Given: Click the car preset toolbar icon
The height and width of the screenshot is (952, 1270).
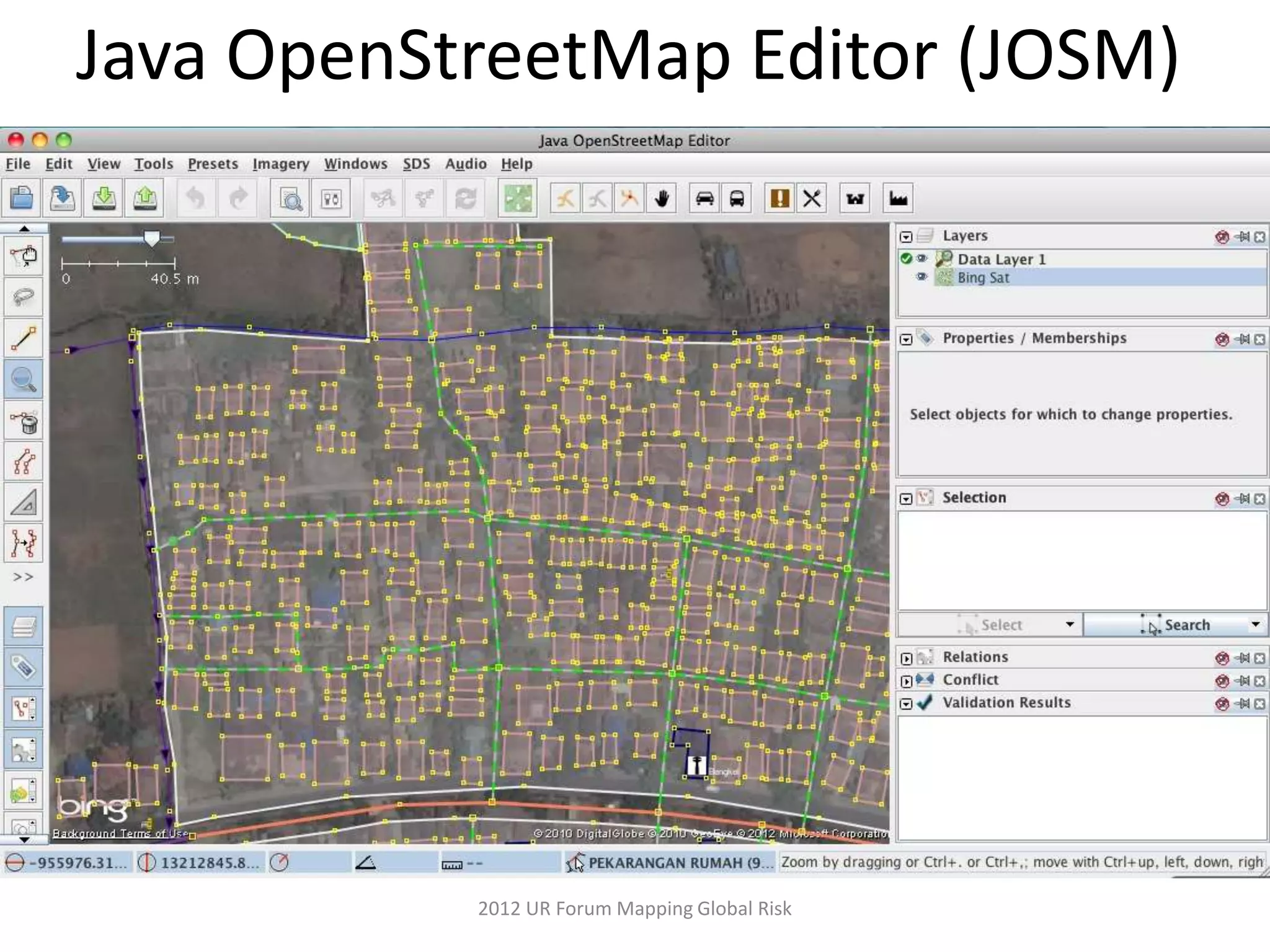Looking at the screenshot, I should tap(704, 198).
